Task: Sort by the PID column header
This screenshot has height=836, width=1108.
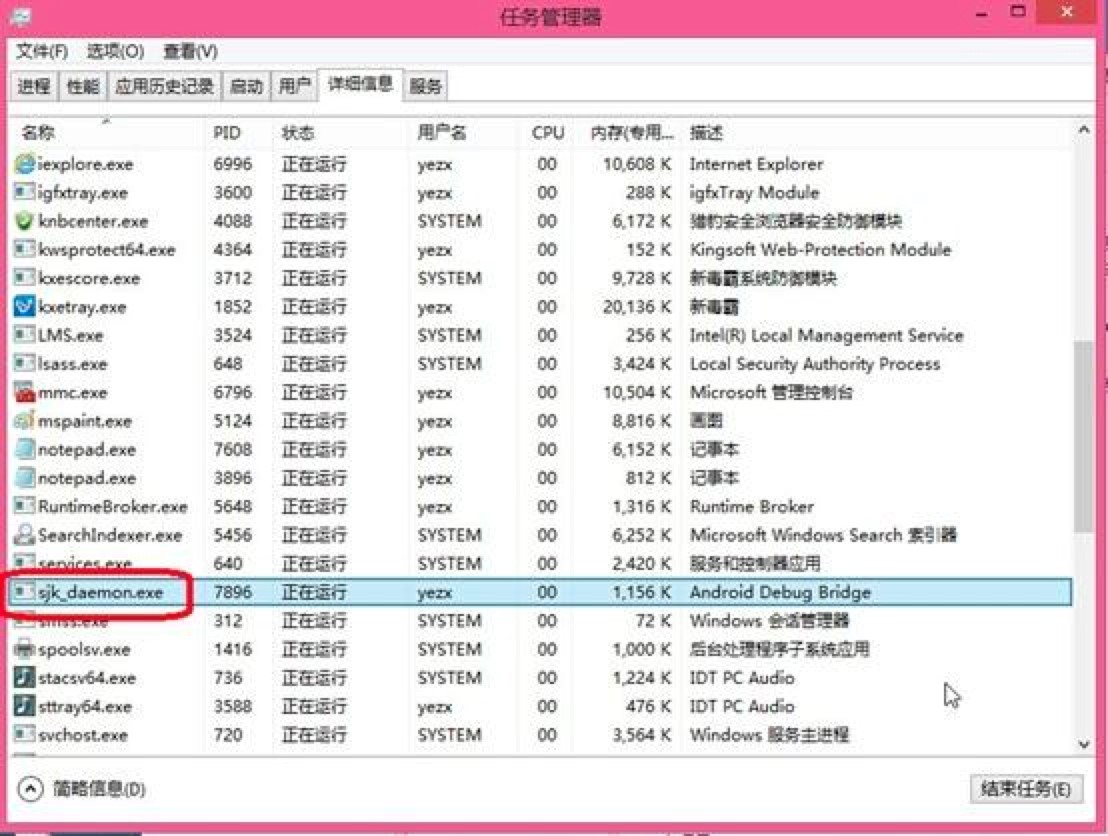Action: (238, 132)
